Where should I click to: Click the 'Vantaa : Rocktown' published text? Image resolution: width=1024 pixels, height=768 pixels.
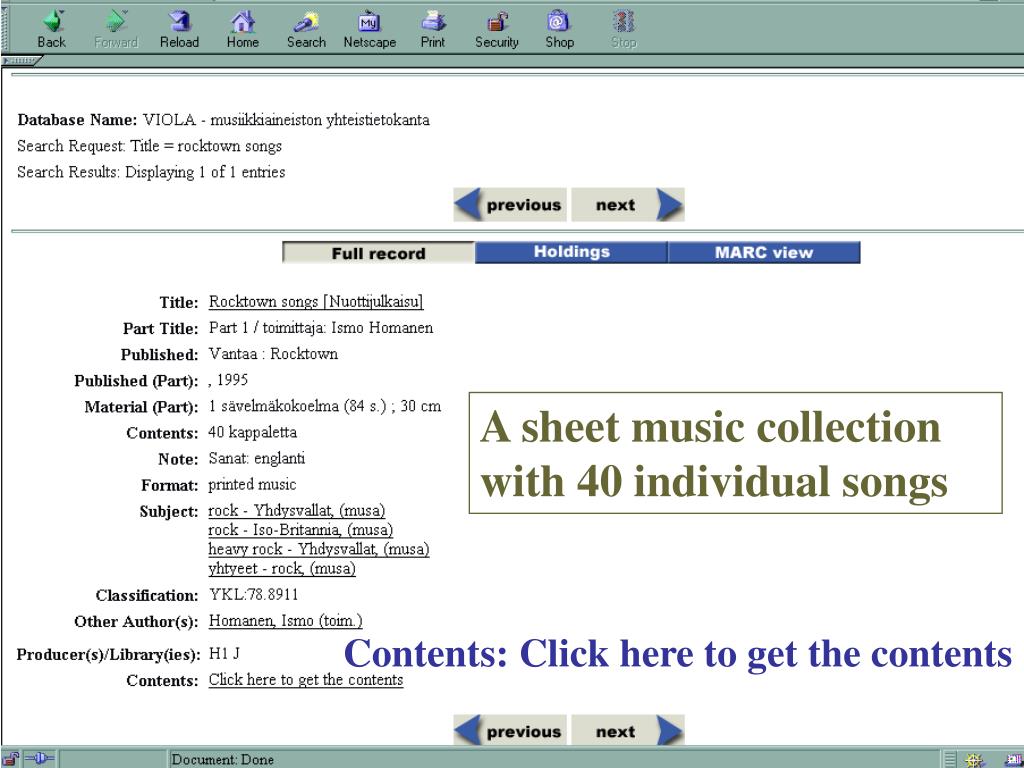[x=273, y=354]
